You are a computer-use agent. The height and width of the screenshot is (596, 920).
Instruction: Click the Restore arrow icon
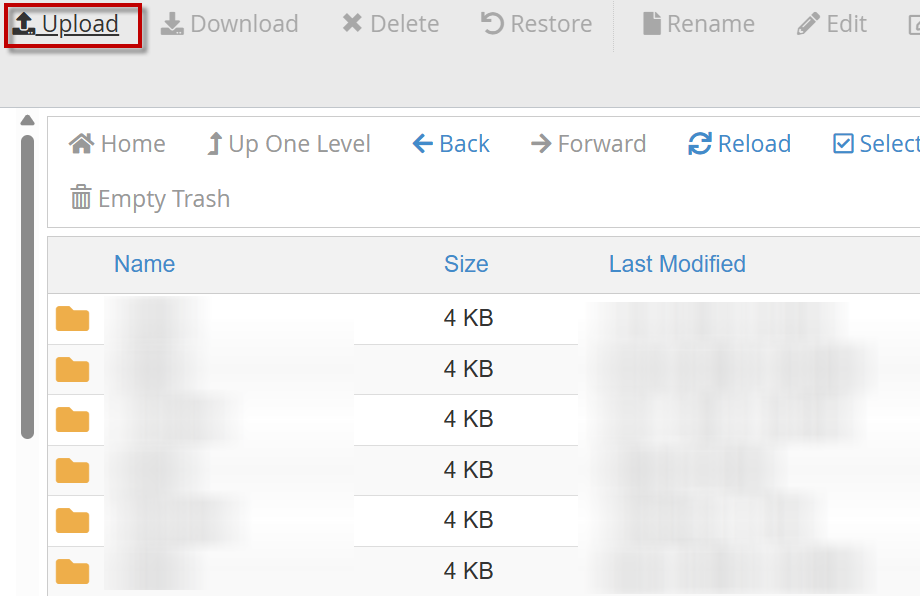click(x=492, y=23)
